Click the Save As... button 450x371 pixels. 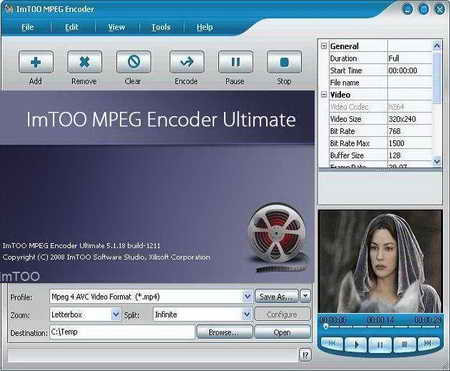276,296
